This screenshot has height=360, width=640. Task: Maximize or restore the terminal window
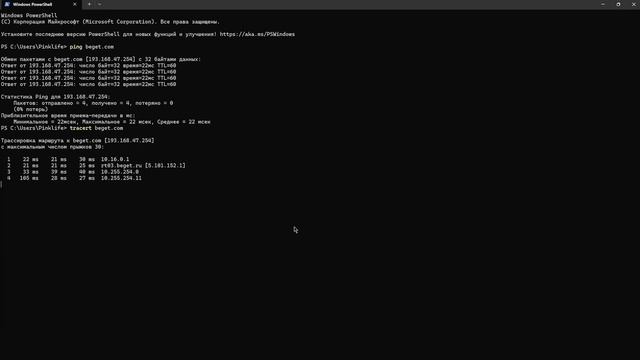pyautogui.click(x=618, y=4)
